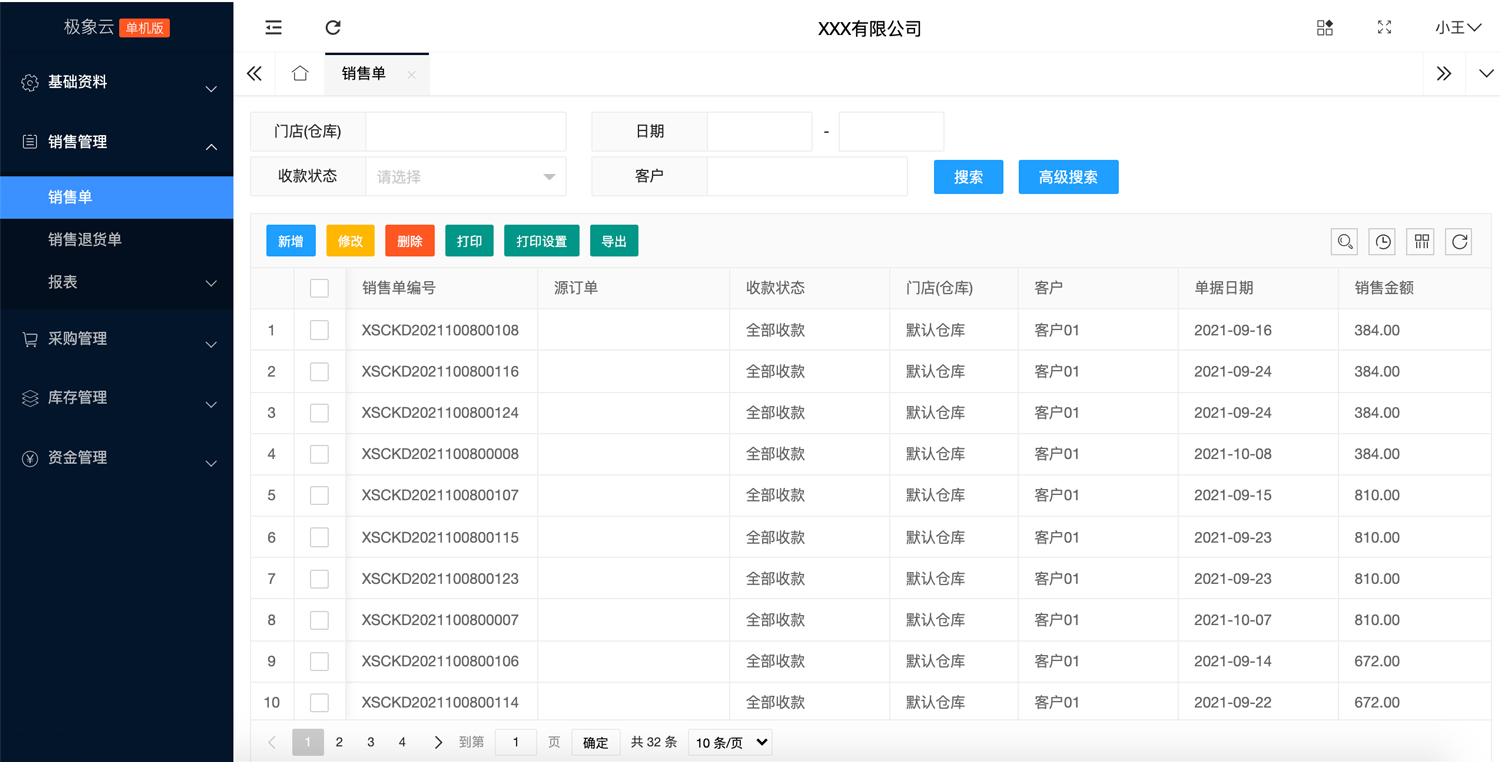Viewport: 1500px width, 762px height.
Task: Click the orange 修改 button
Action: 350,241
